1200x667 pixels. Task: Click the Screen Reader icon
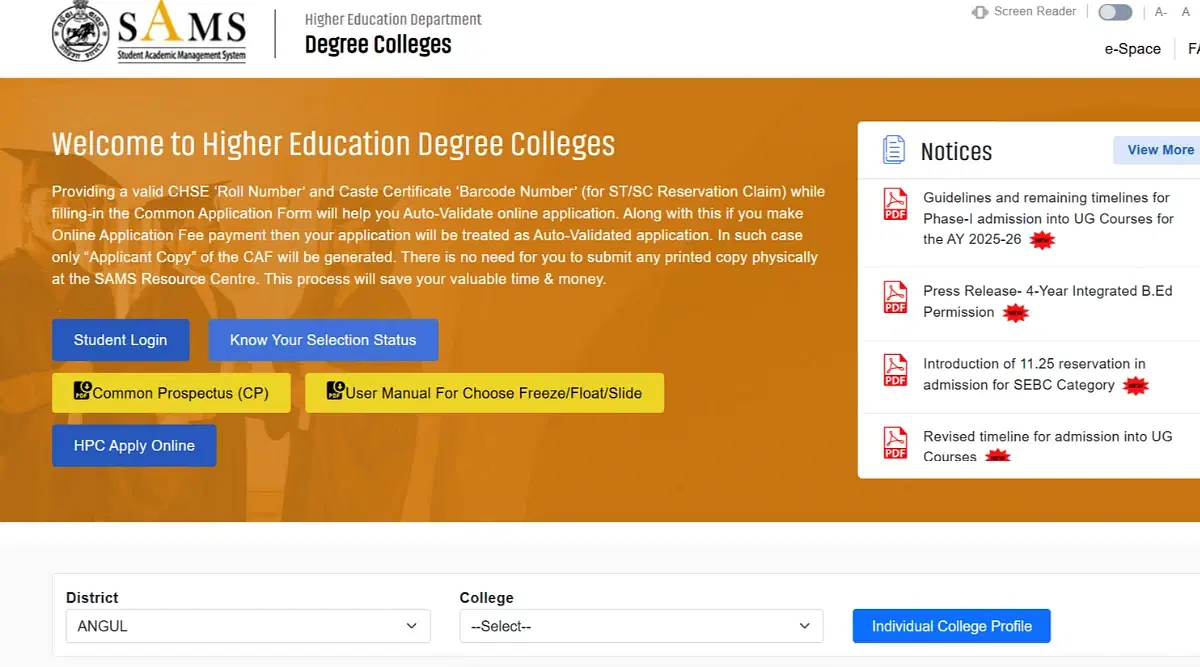[x=980, y=12]
